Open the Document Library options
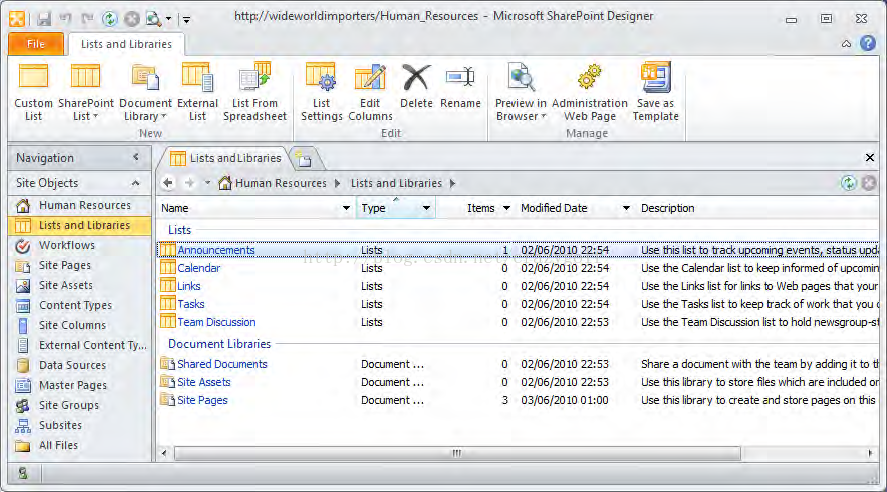The height and width of the screenshot is (492, 887). click(x=145, y=92)
